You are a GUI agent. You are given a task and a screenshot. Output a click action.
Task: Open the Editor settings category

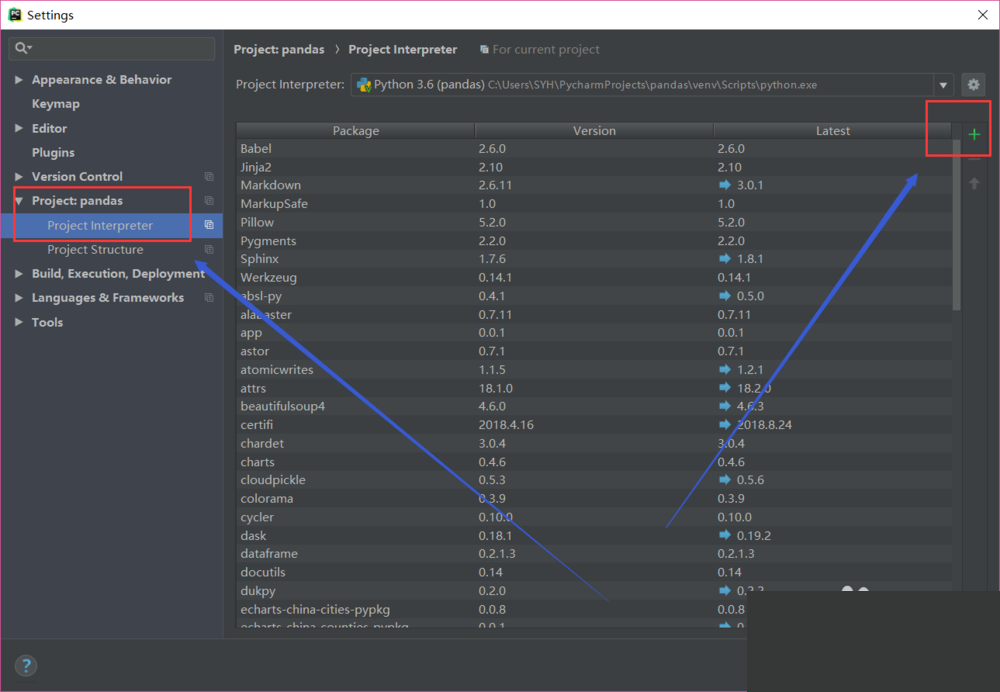(49, 128)
